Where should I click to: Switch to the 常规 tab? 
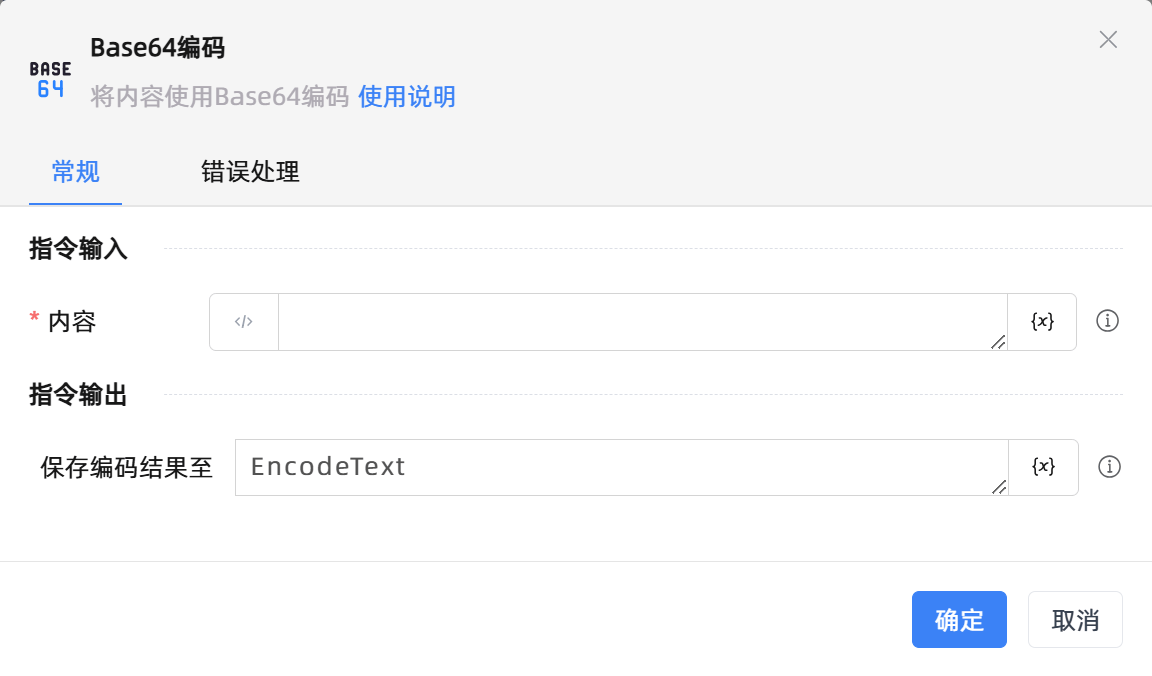pyautogui.click(x=76, y=172)
